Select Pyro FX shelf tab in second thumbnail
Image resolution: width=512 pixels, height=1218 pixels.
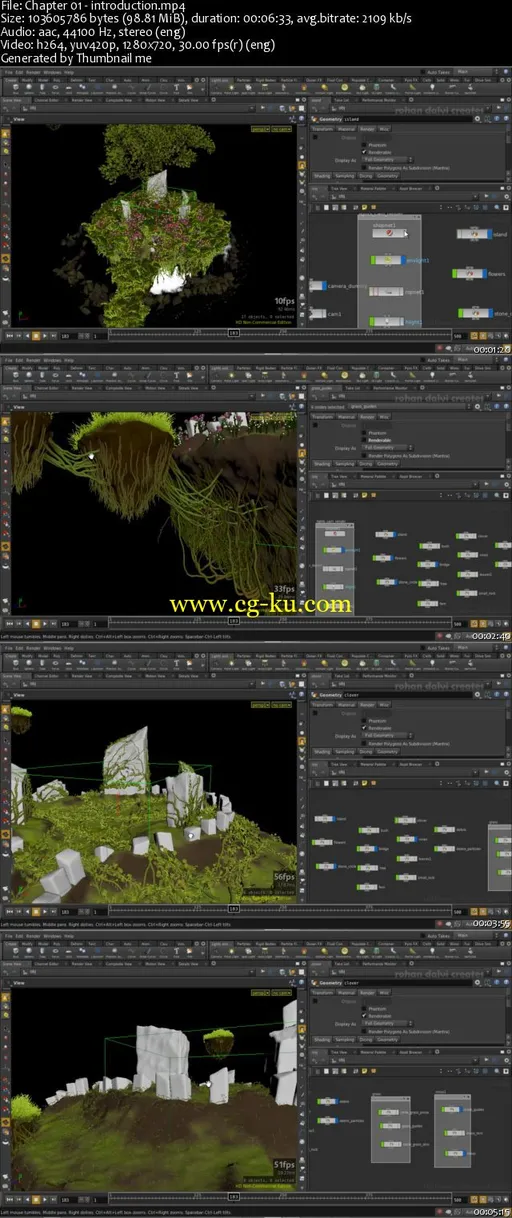[410, 368]
